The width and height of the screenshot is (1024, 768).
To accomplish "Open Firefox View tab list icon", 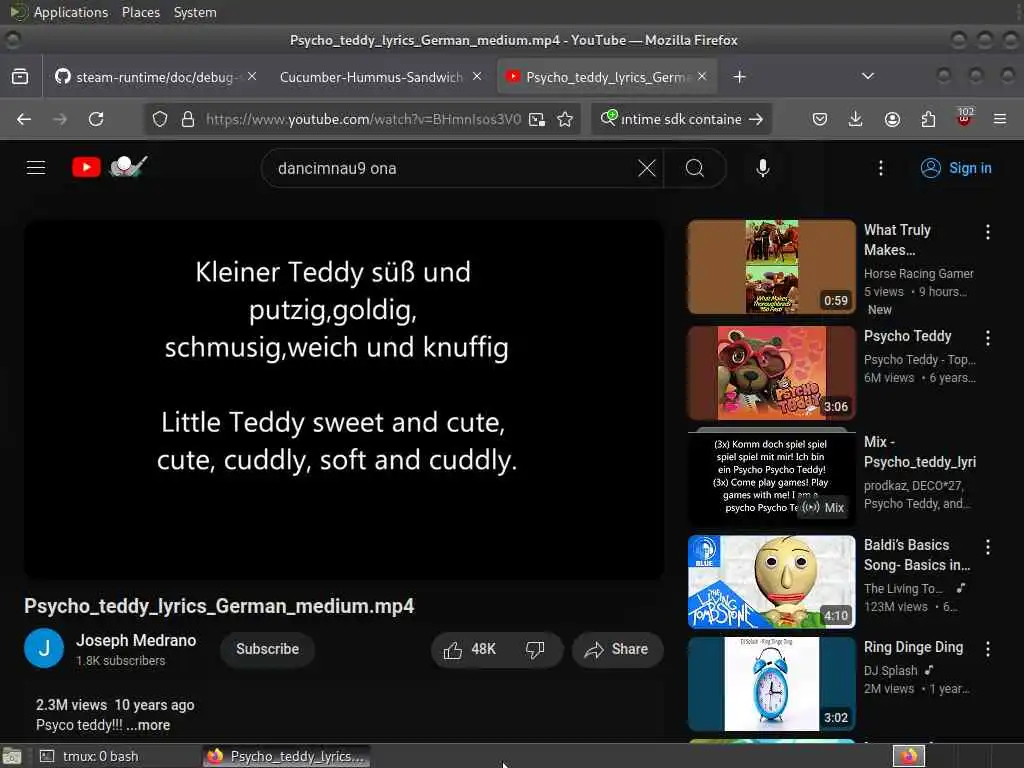I will click(x=20, y=77).
